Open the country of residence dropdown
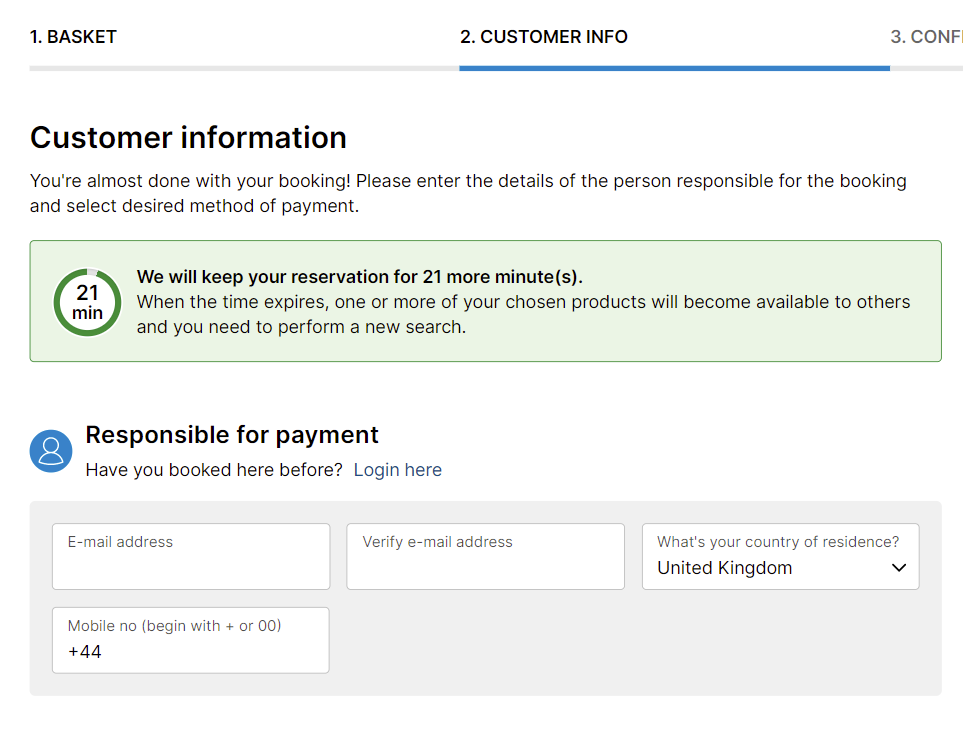 (x=781, y=557)
